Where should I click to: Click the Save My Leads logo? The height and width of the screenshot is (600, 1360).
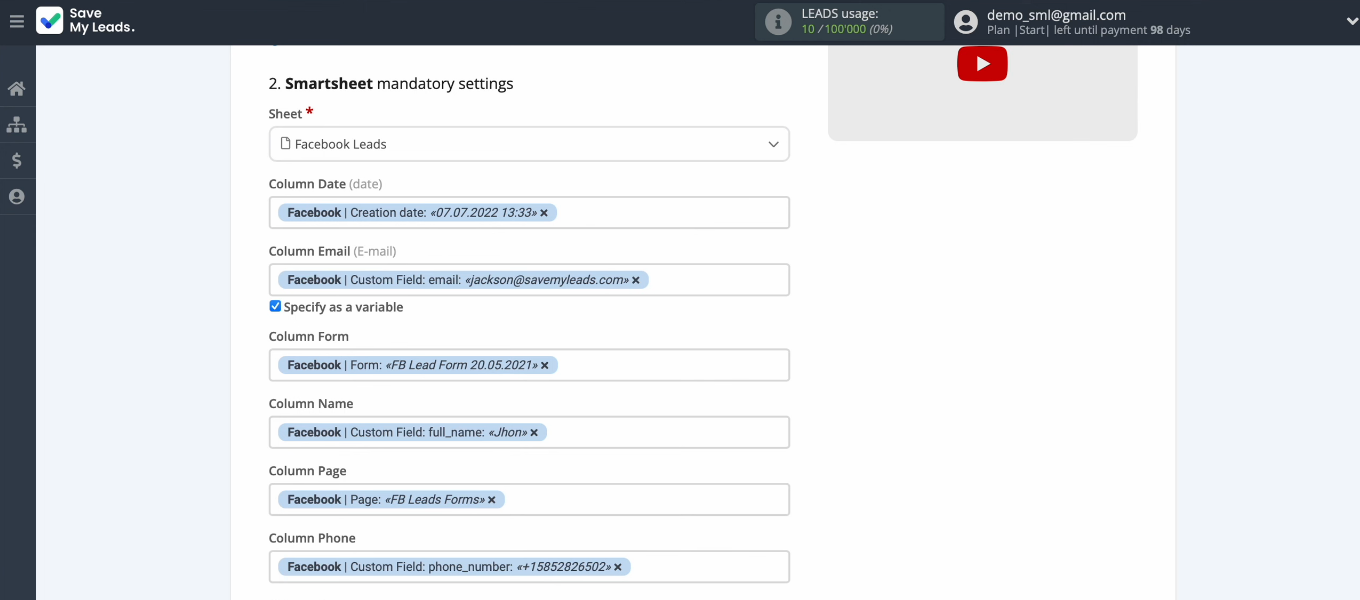click(x=85, y=21)
